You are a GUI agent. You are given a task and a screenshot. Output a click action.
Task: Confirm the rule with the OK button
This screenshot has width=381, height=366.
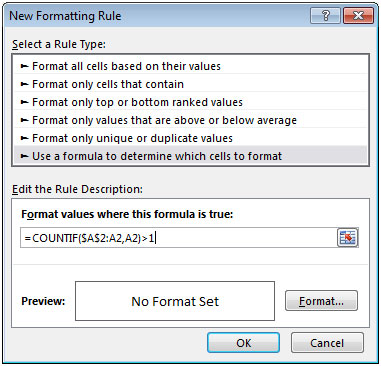pos(243,343)
